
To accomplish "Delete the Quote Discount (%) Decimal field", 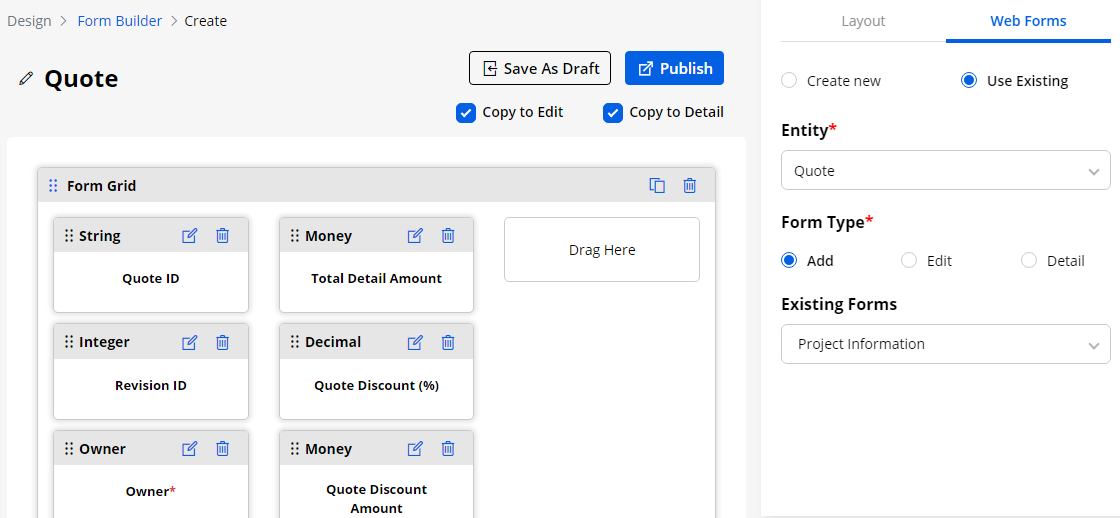I will pyautogui.click(x=448, y=342).
